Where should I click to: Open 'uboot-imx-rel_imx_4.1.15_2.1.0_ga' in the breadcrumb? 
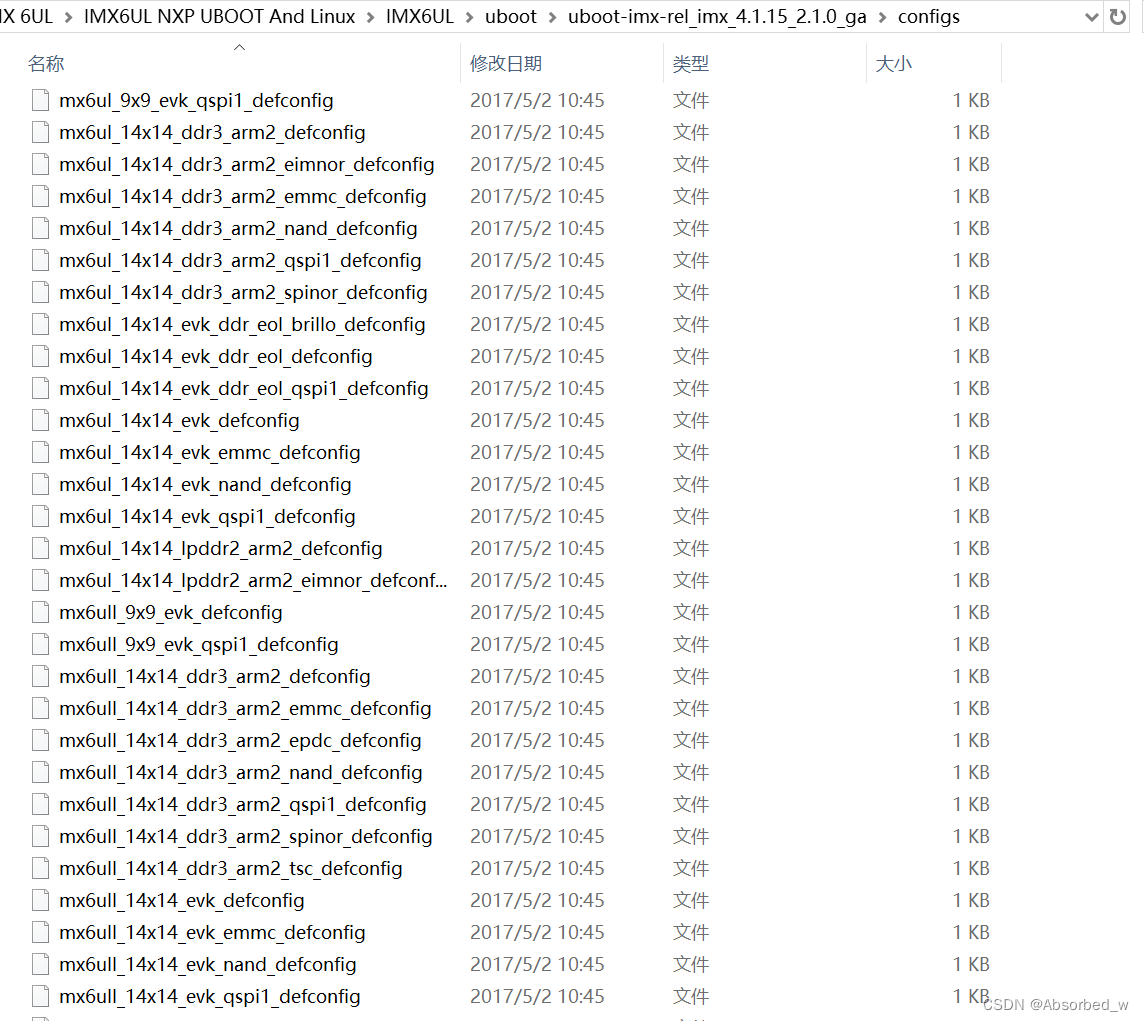pos(717,17)
